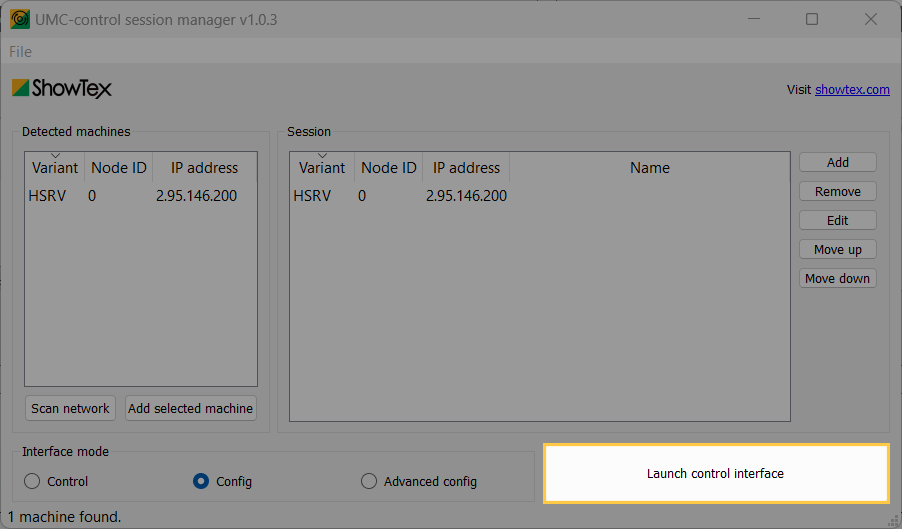Sort session list by Name column
The image size is (902, 529).
click(649, 168)
